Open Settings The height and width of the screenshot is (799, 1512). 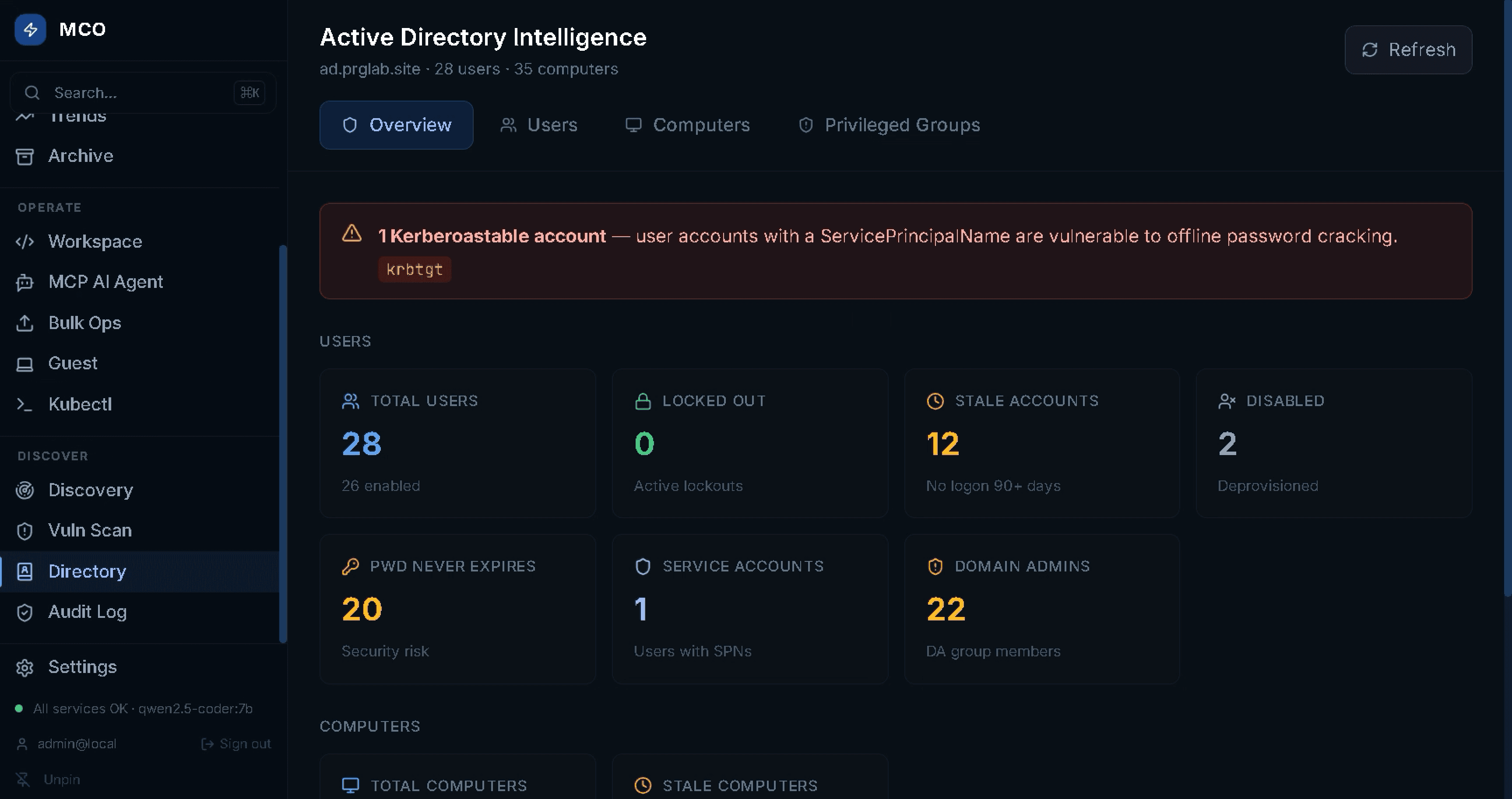click(x=140, y=668)
